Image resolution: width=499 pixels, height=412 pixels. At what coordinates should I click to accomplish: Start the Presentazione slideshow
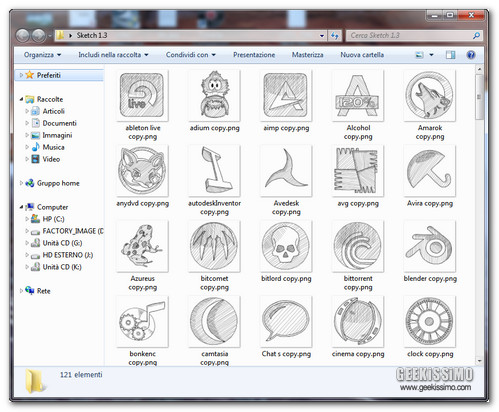tap(254, 55)
